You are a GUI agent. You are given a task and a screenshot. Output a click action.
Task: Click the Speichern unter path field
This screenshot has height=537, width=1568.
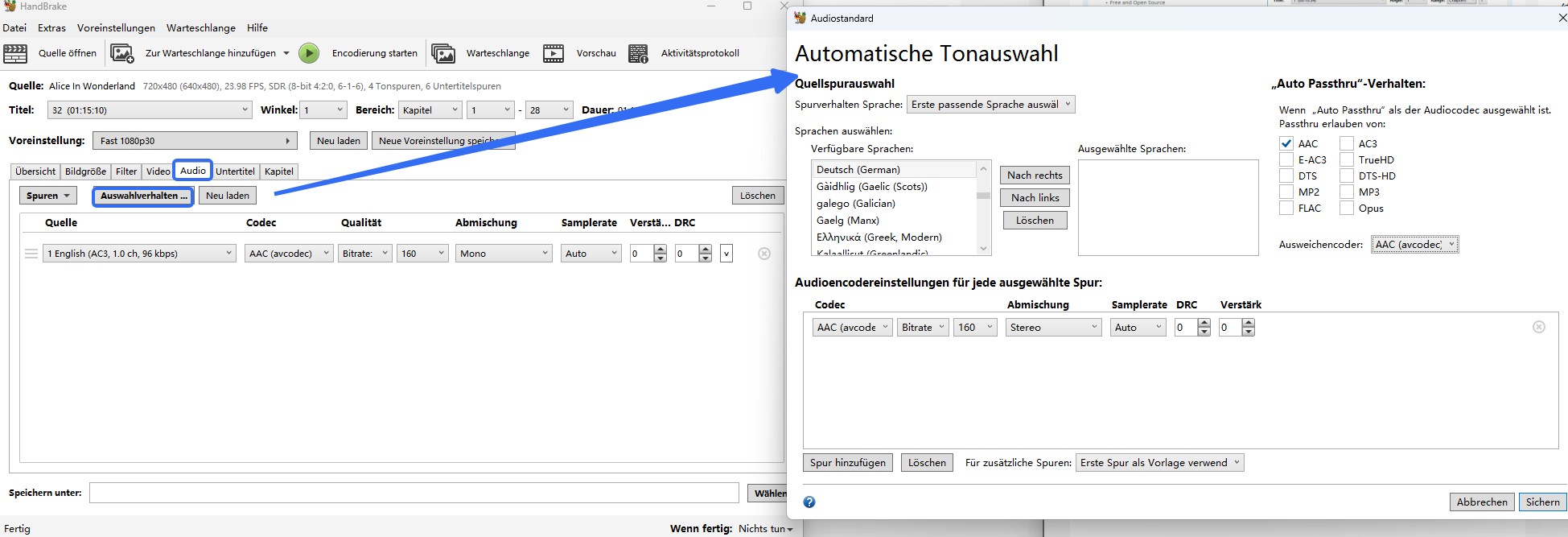pyautogui.click(x=414, y=493)
